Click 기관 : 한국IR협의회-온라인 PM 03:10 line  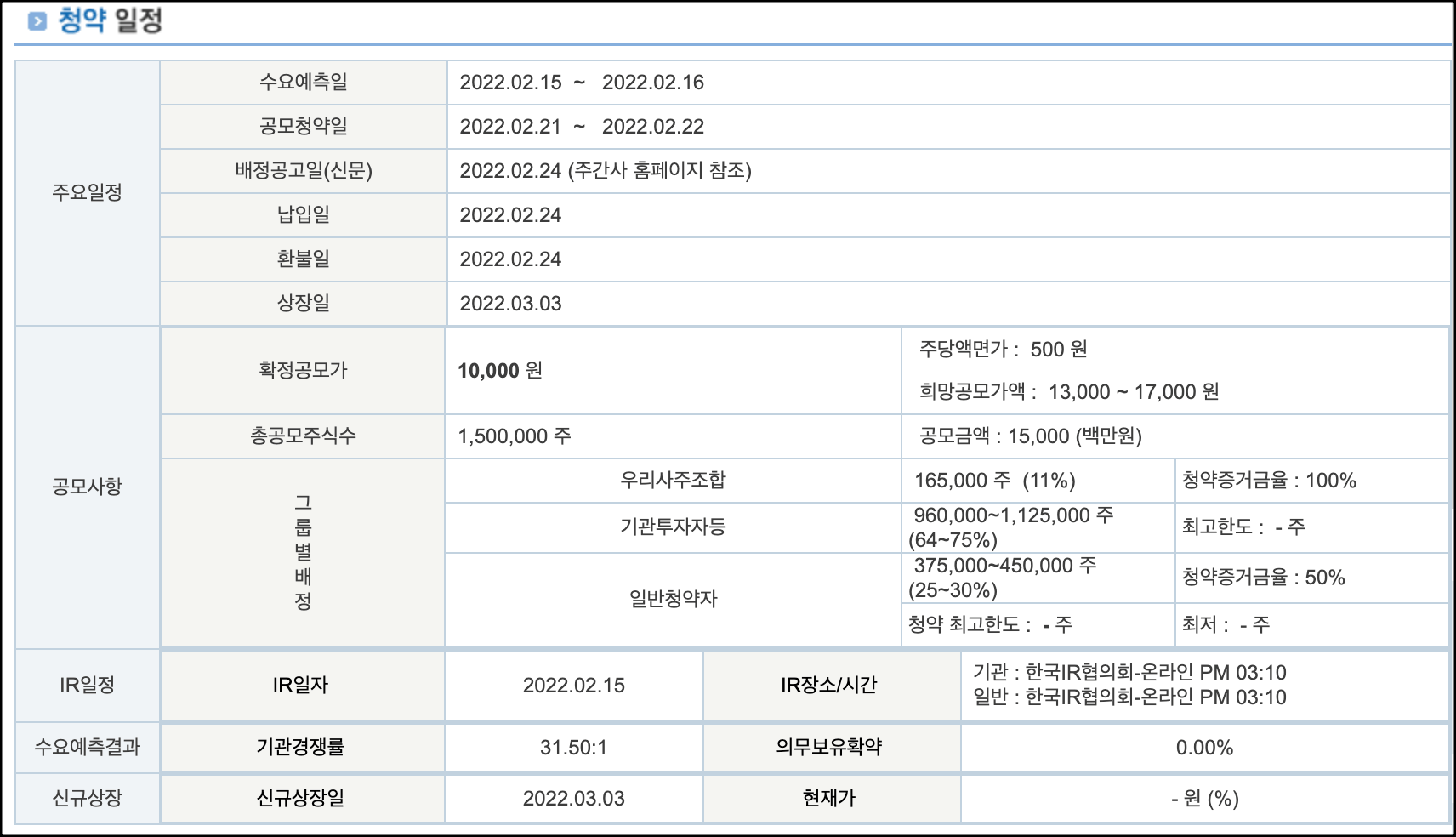1129,673
